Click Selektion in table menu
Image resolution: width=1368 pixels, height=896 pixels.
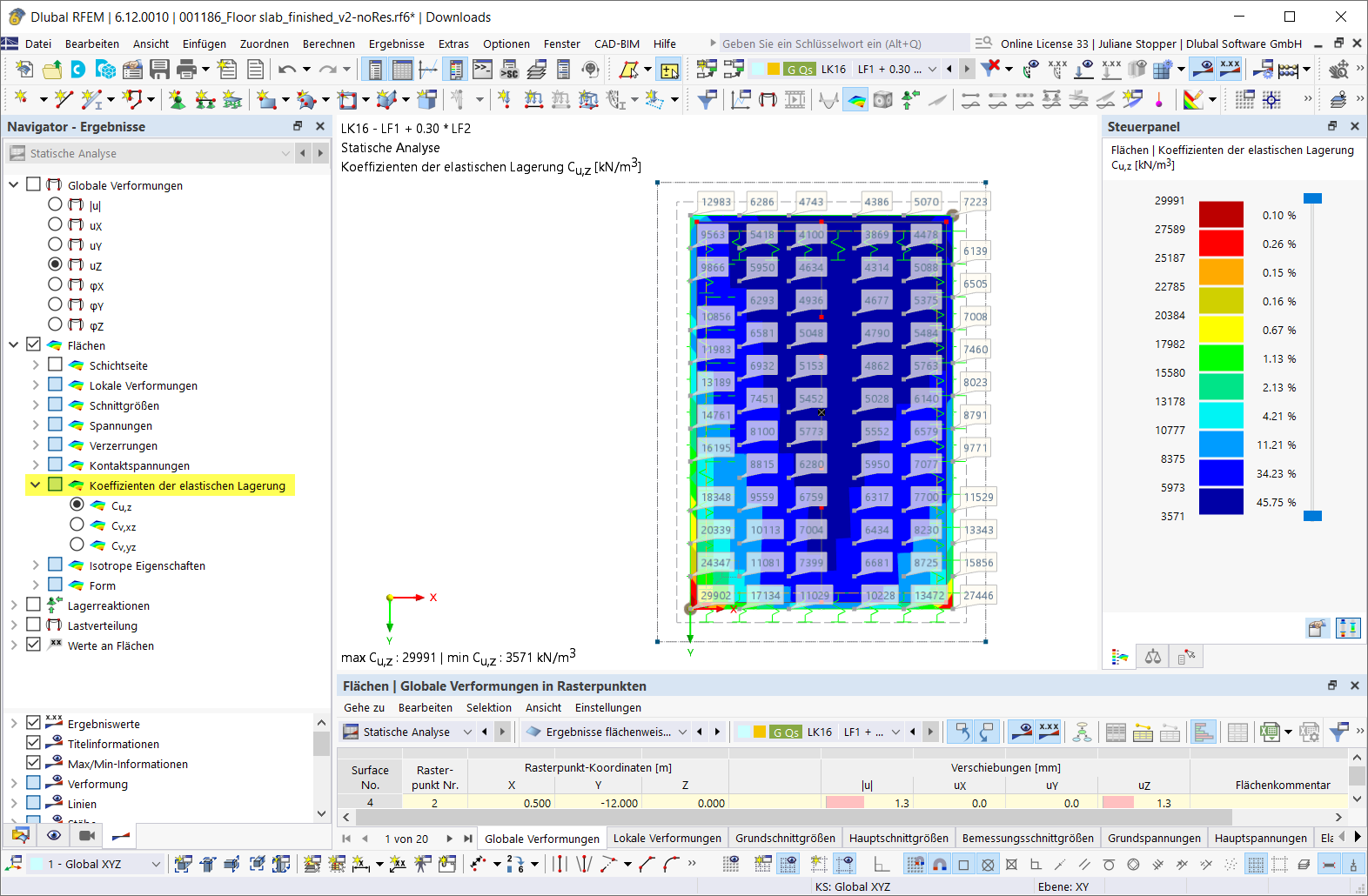pyautogui.click(x=489, y=707)
